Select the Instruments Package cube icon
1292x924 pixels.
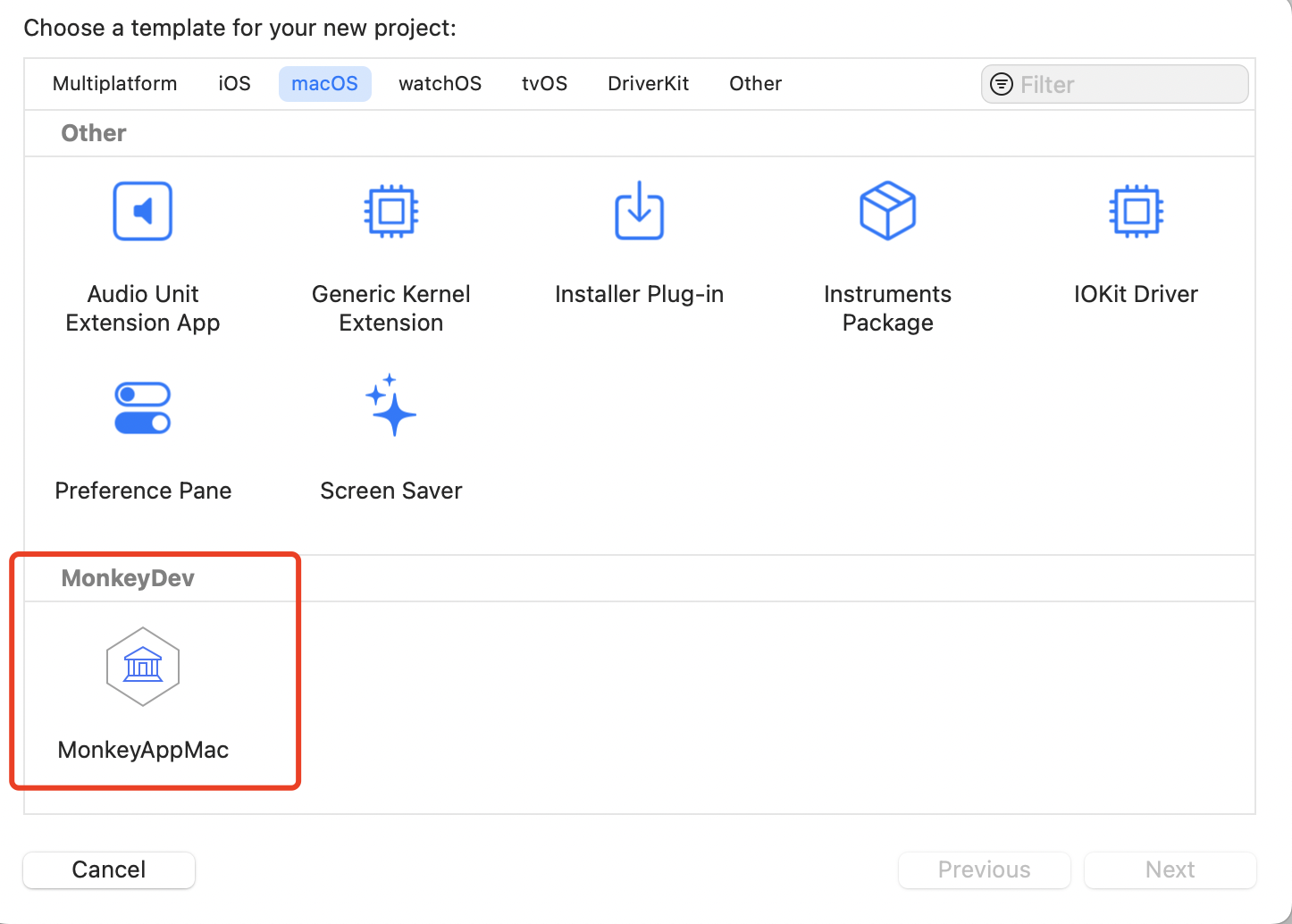pos(887,211)
